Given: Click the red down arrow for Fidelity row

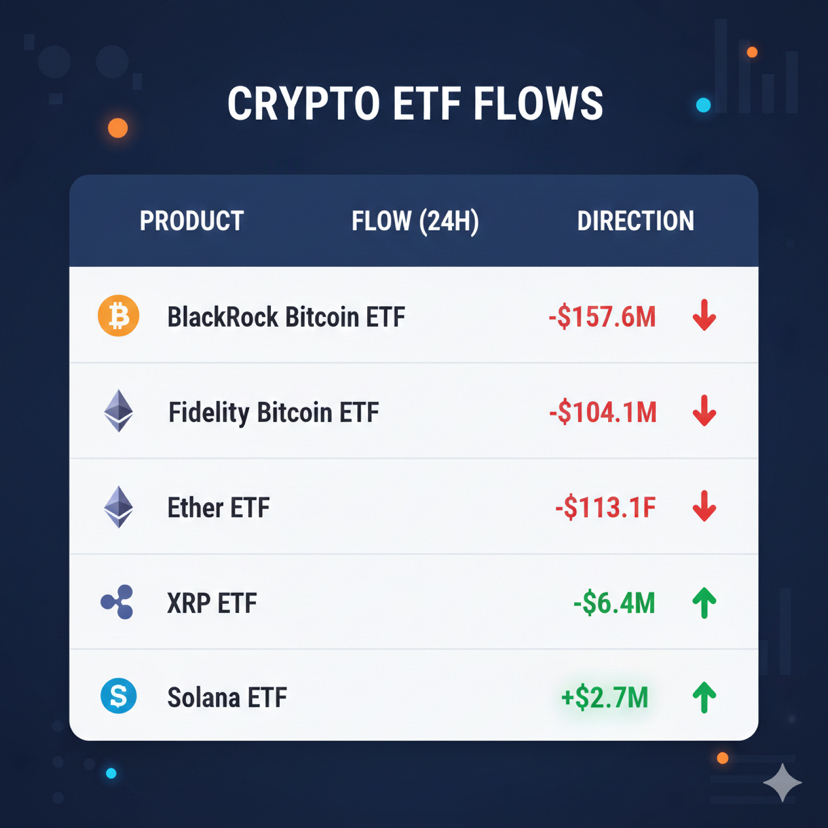Looking at the screenshot, I should (x=704, y=411).
